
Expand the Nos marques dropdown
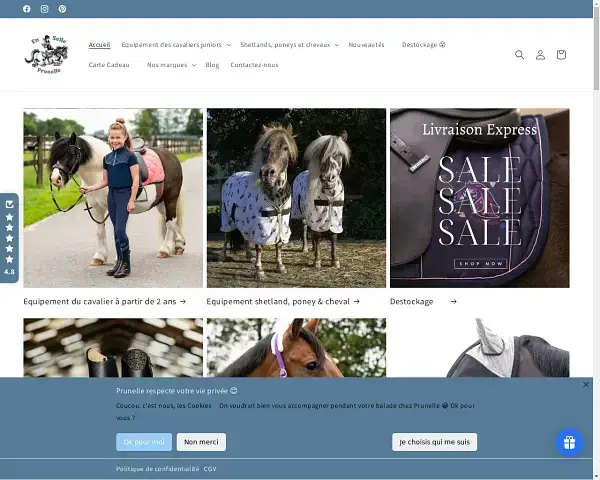click(x=171, y=65)
